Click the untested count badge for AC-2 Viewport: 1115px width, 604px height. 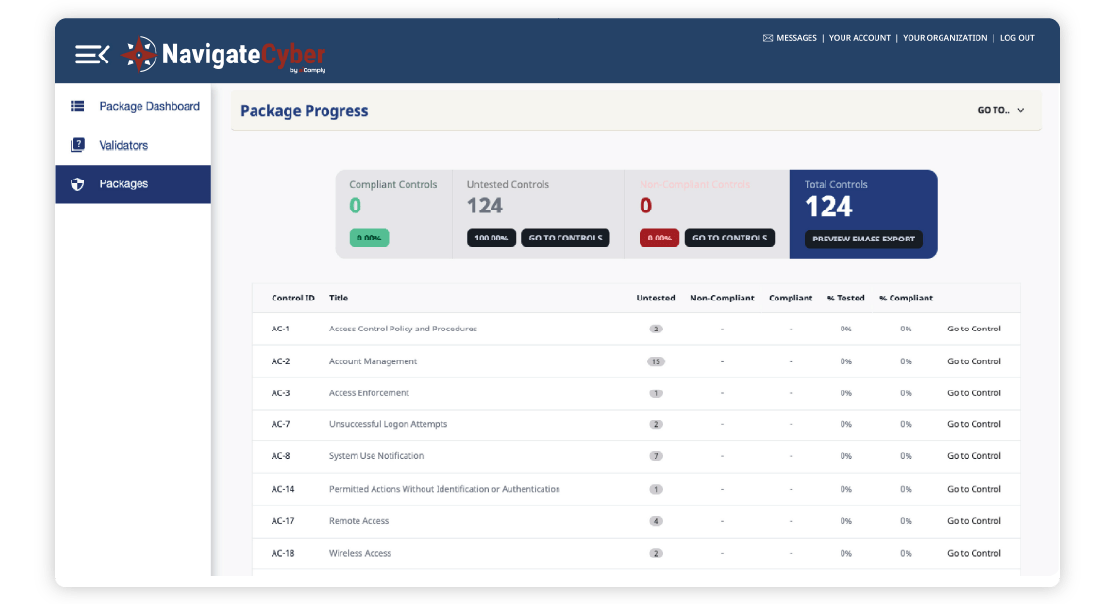(656, 361)
